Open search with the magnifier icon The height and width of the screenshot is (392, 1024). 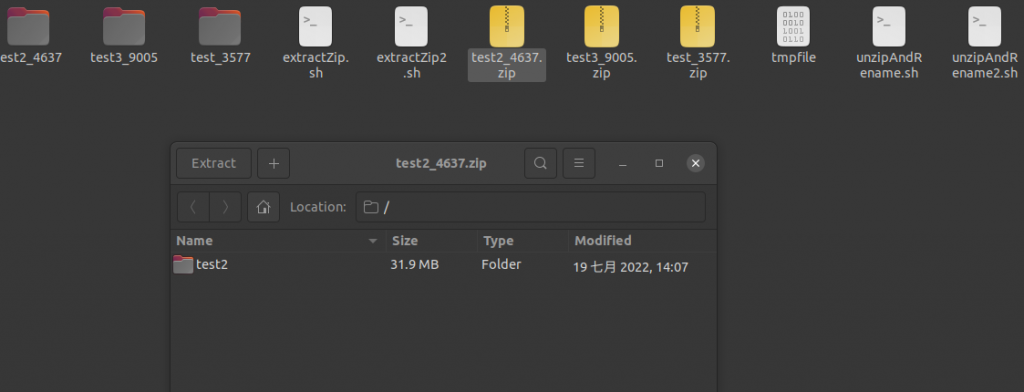(x=540, y=163)
